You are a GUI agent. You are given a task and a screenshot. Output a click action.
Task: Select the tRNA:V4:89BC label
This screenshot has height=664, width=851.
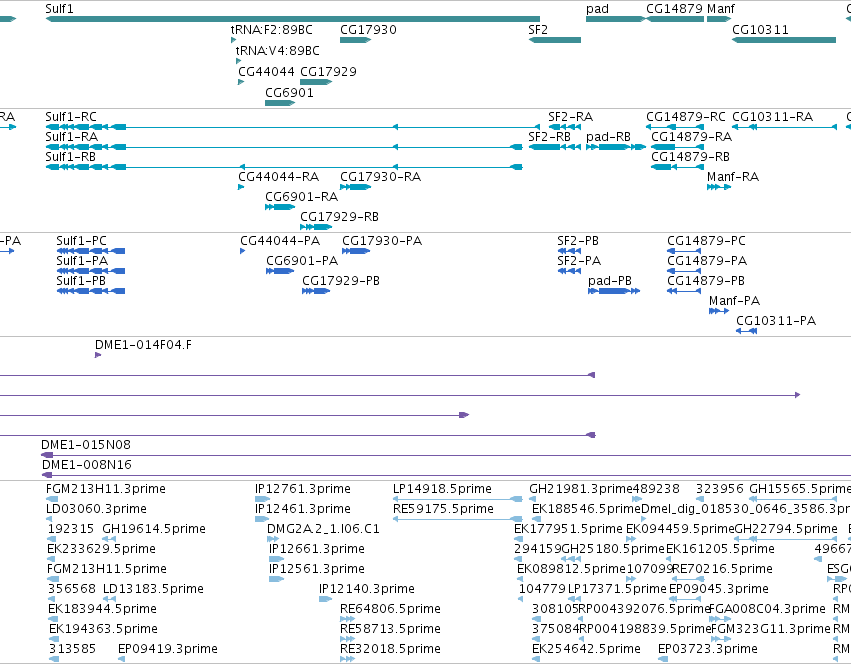coord(278,50)
